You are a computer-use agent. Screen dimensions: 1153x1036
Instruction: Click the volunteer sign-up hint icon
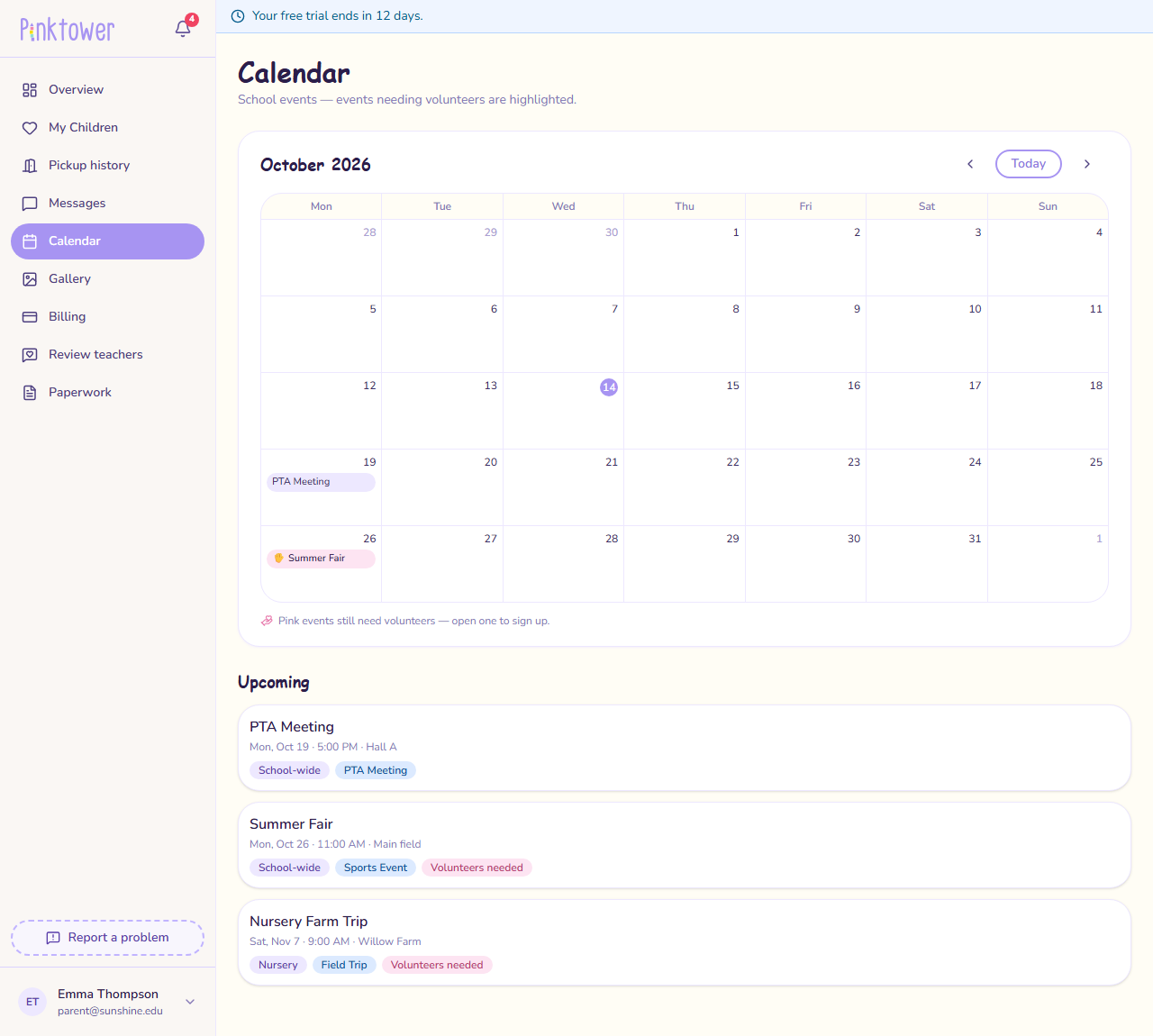click(267, 621)
